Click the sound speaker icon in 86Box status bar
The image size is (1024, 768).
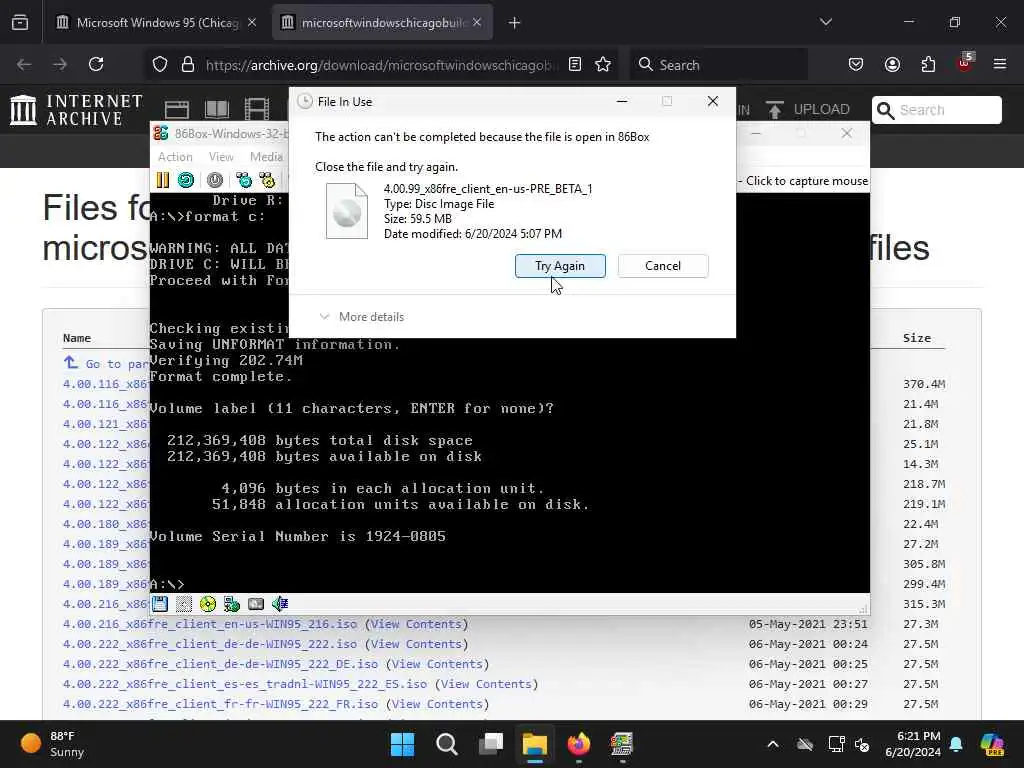click(280, 604)
